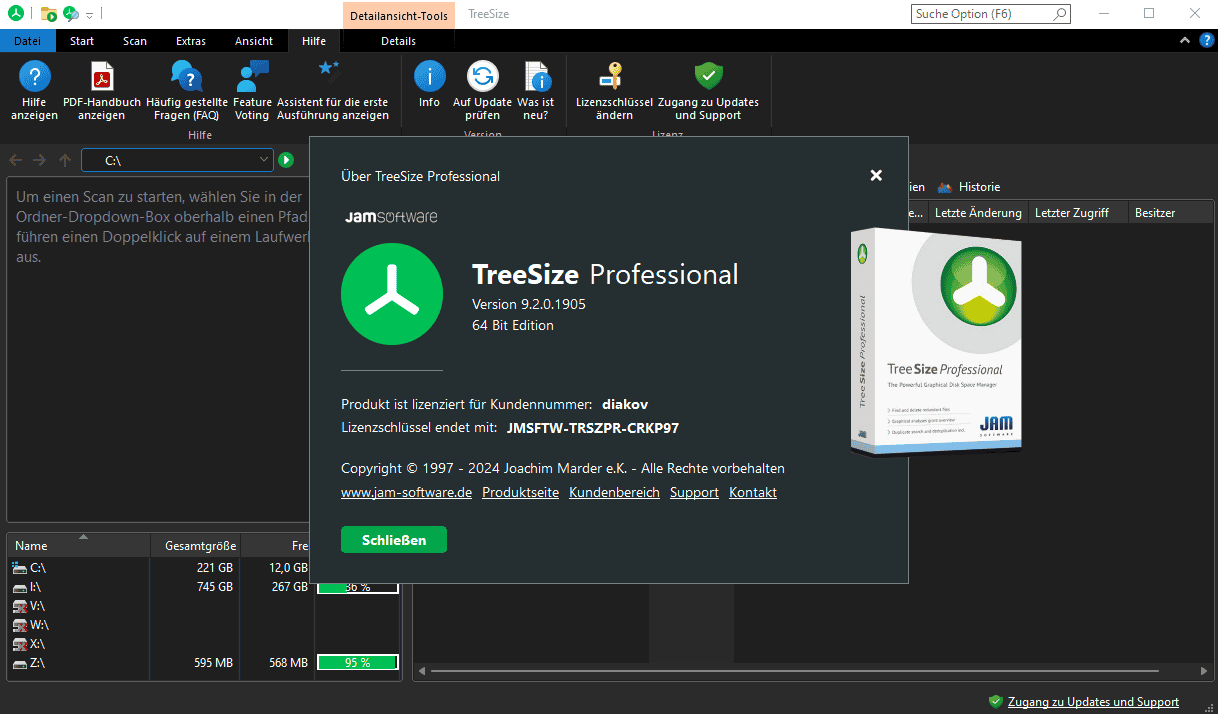Viewport: 1218px width, 714px height.
Task: Close the Über TreeSize Professional dialog with X
Action: [876, 175]
